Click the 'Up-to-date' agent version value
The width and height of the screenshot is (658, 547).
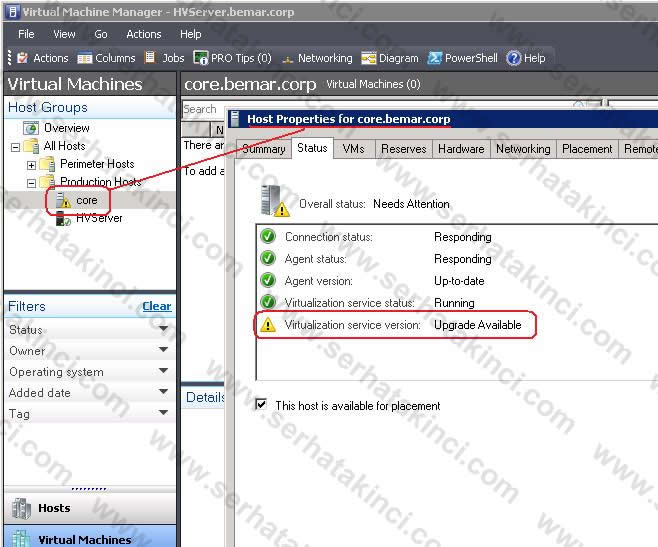(x=459, y=281)
